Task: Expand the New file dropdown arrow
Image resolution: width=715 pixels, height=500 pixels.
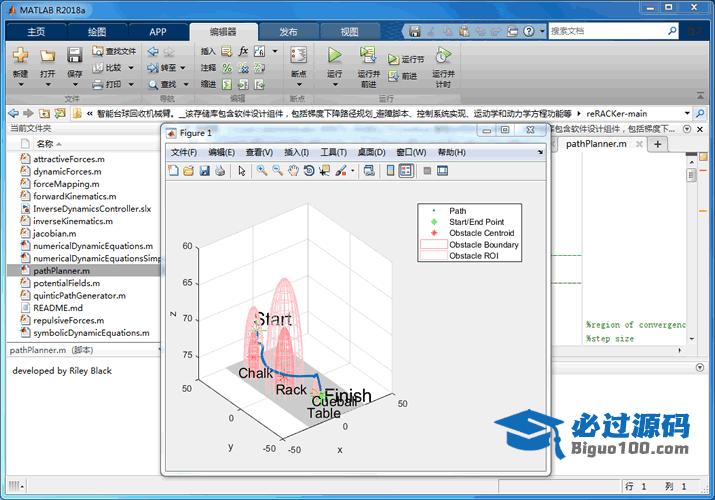Action: click(x=21, y=85)
